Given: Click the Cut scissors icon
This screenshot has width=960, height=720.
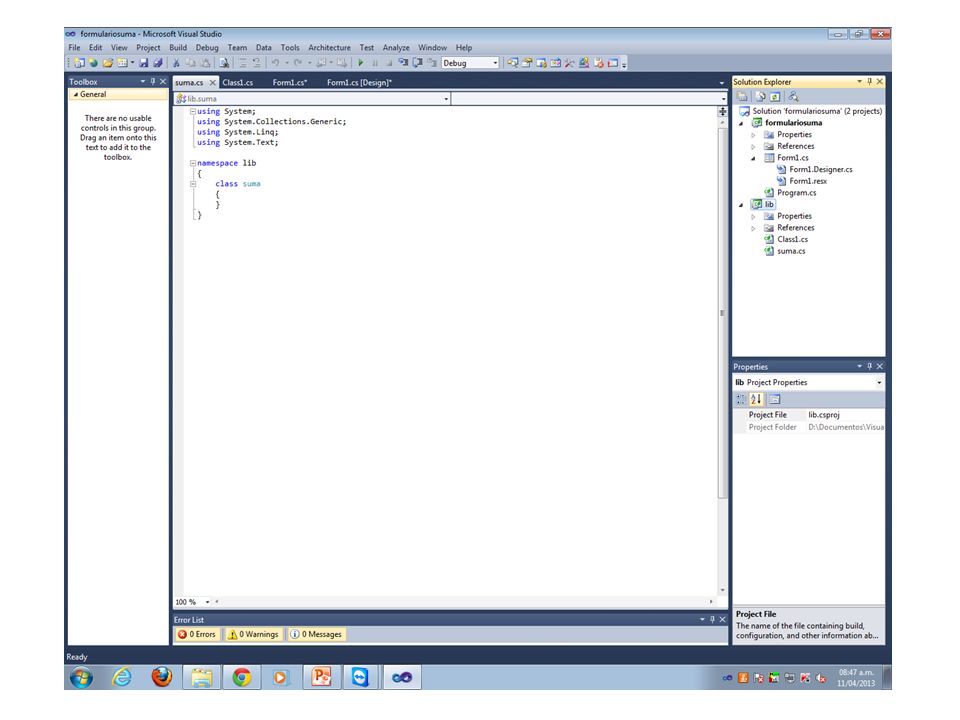Looking at the screenshot, I should point(176,63).
